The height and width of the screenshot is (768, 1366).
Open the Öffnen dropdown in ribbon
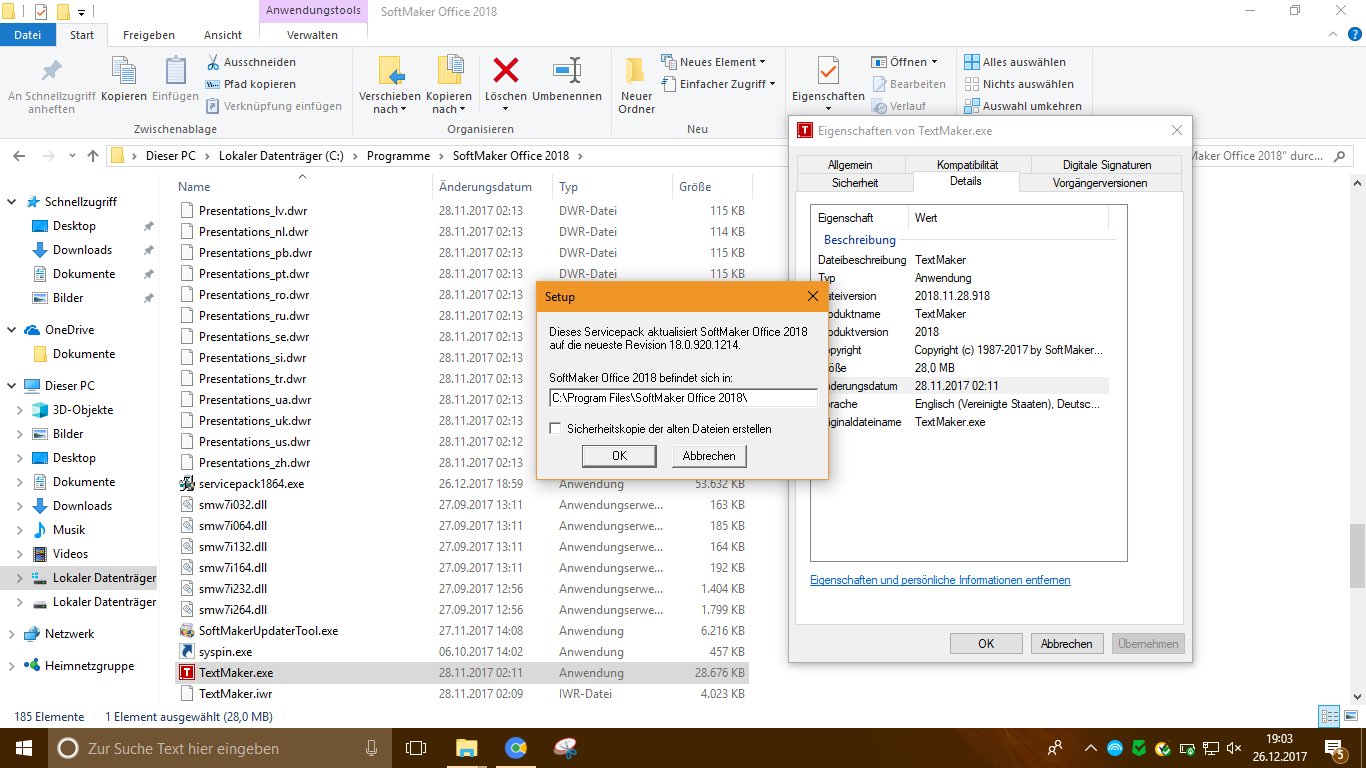[905, 62]
